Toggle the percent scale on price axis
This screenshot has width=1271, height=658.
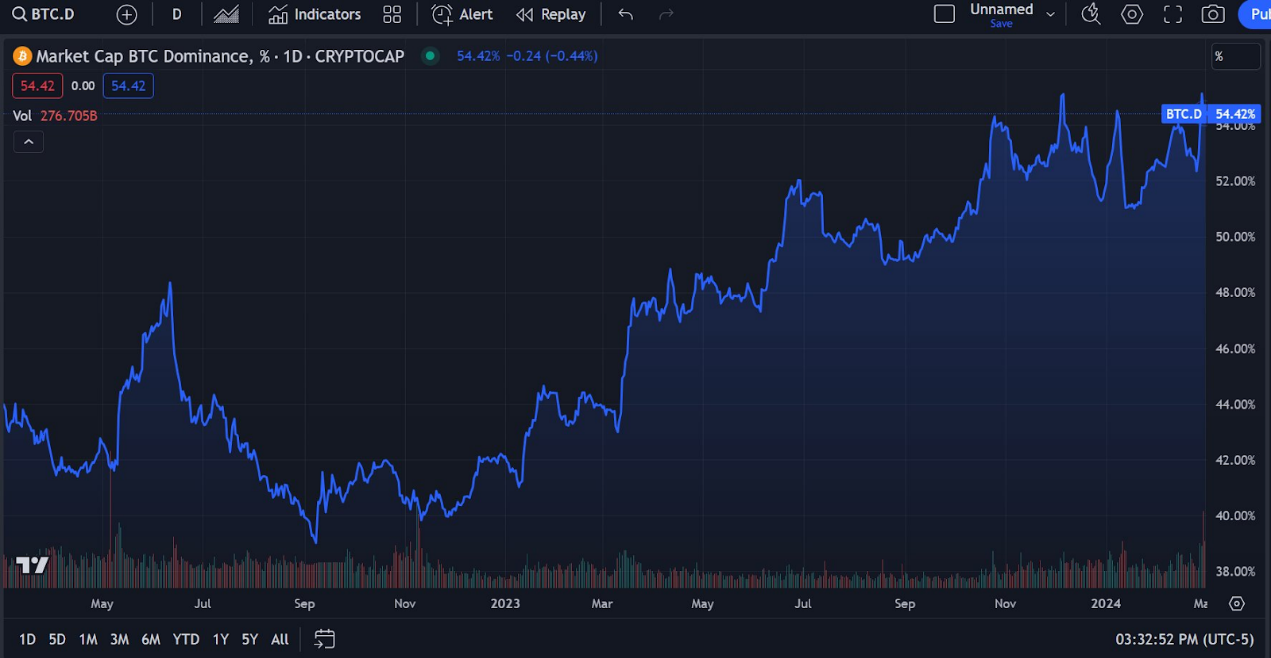point(1235,56)
